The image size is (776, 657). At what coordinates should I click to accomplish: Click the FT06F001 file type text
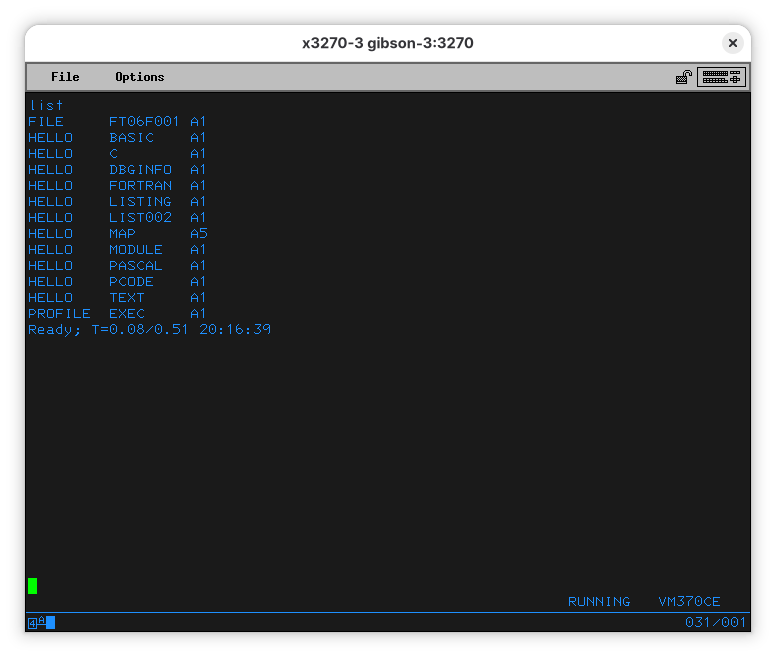144,122
